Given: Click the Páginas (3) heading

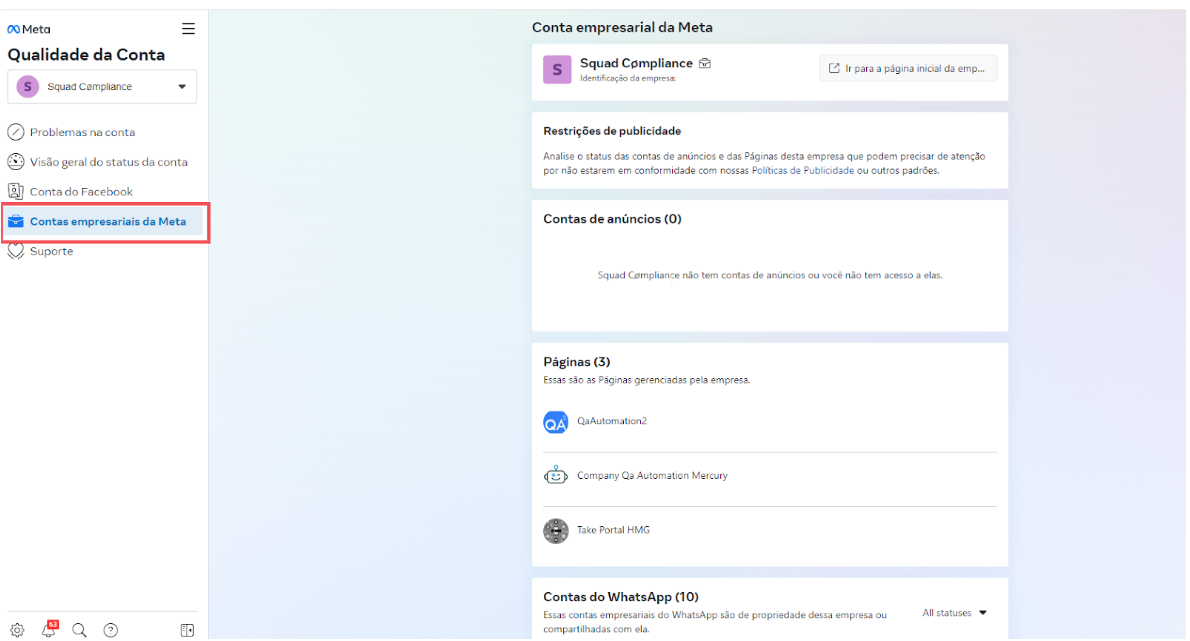Looking at the screenshot, I should [577, 362].
